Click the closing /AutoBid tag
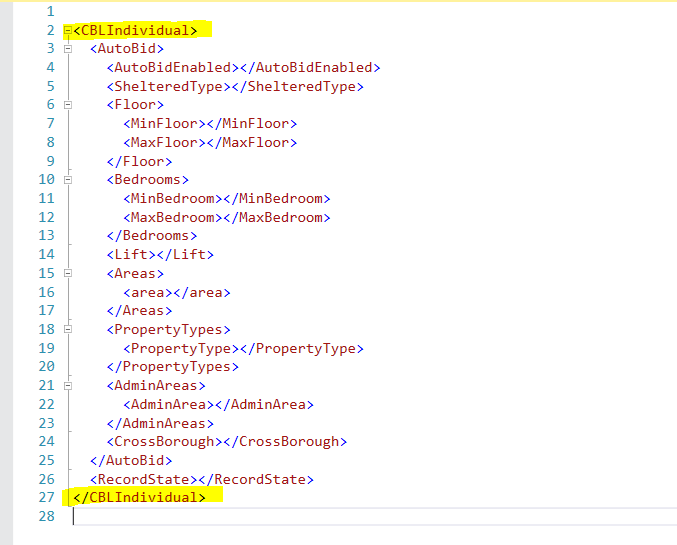Screen dimensions: 677x545 coord(131,460)
